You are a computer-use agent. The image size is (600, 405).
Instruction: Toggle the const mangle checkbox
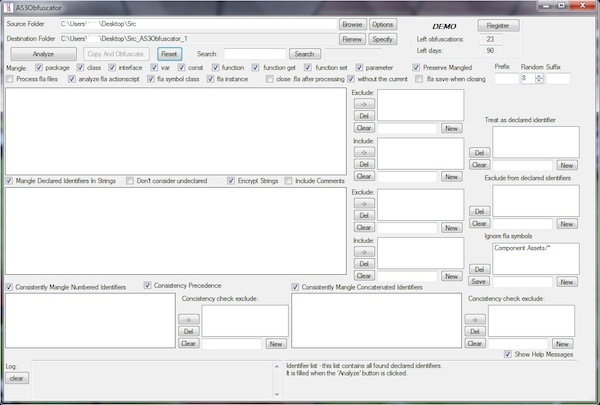point(181,67)
